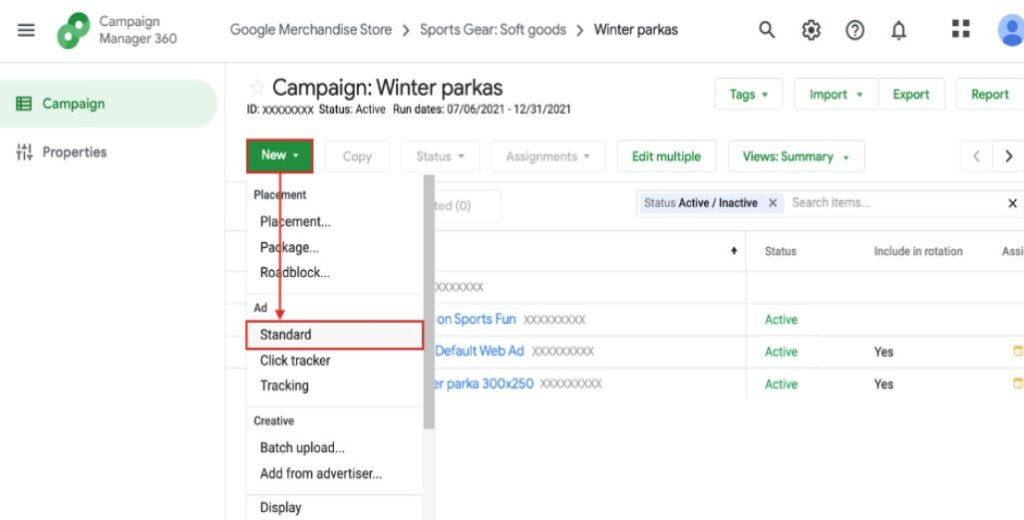Click the Status column header
This screenshot has width=1024, height=520.
[780, 251]
